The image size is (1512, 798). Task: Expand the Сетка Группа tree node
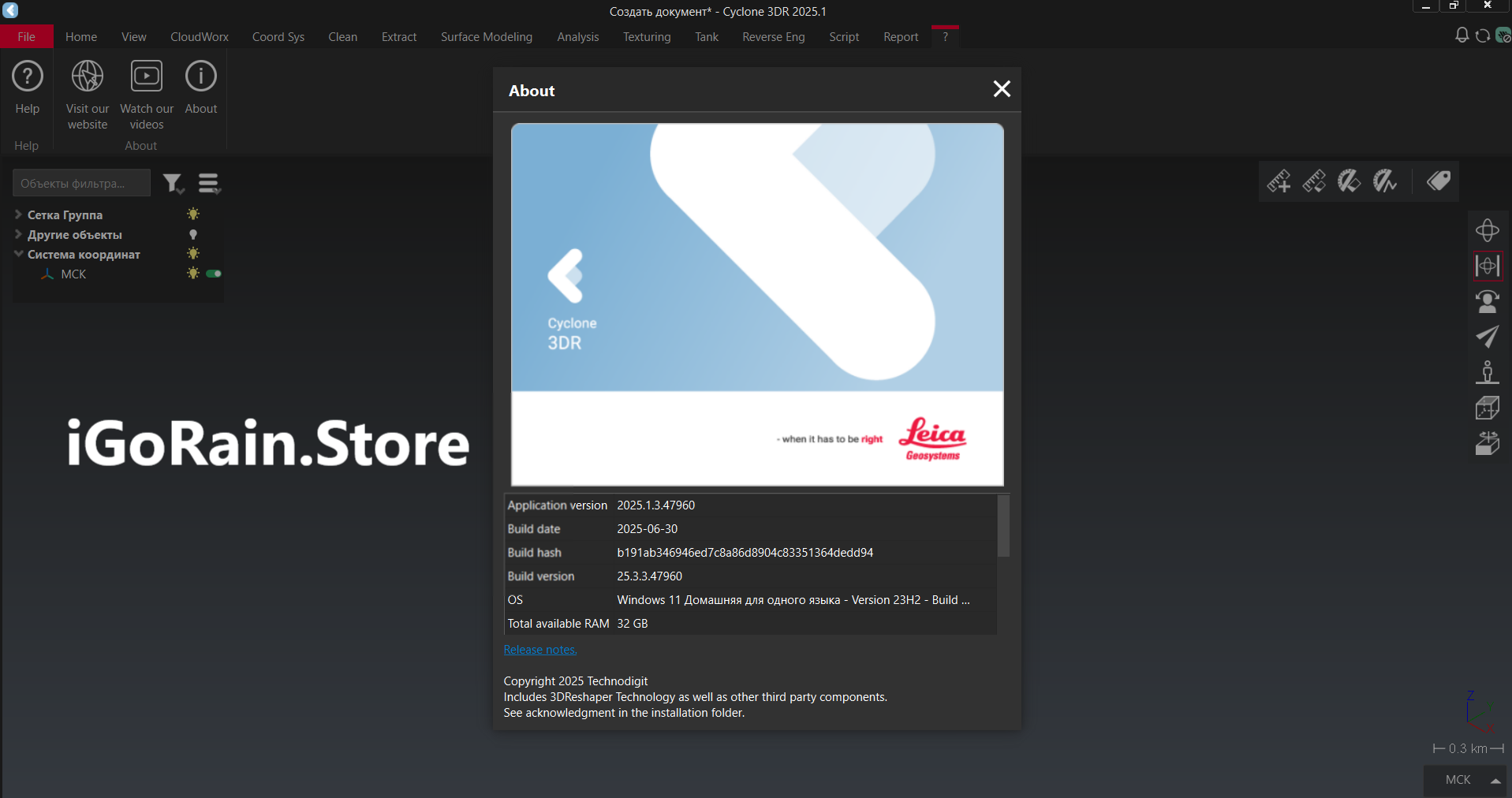[18, 214]
